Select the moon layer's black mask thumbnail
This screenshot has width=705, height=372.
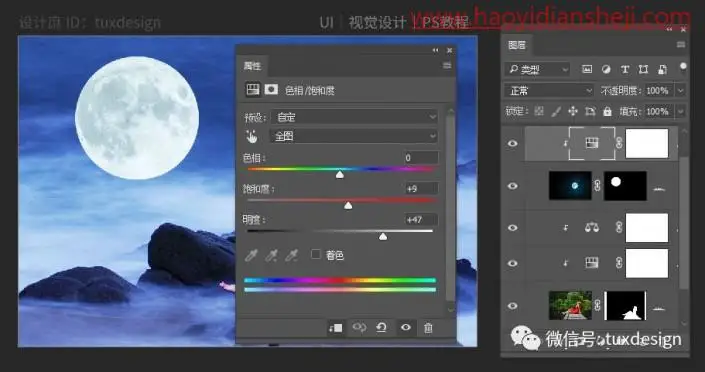pos(625,185)
